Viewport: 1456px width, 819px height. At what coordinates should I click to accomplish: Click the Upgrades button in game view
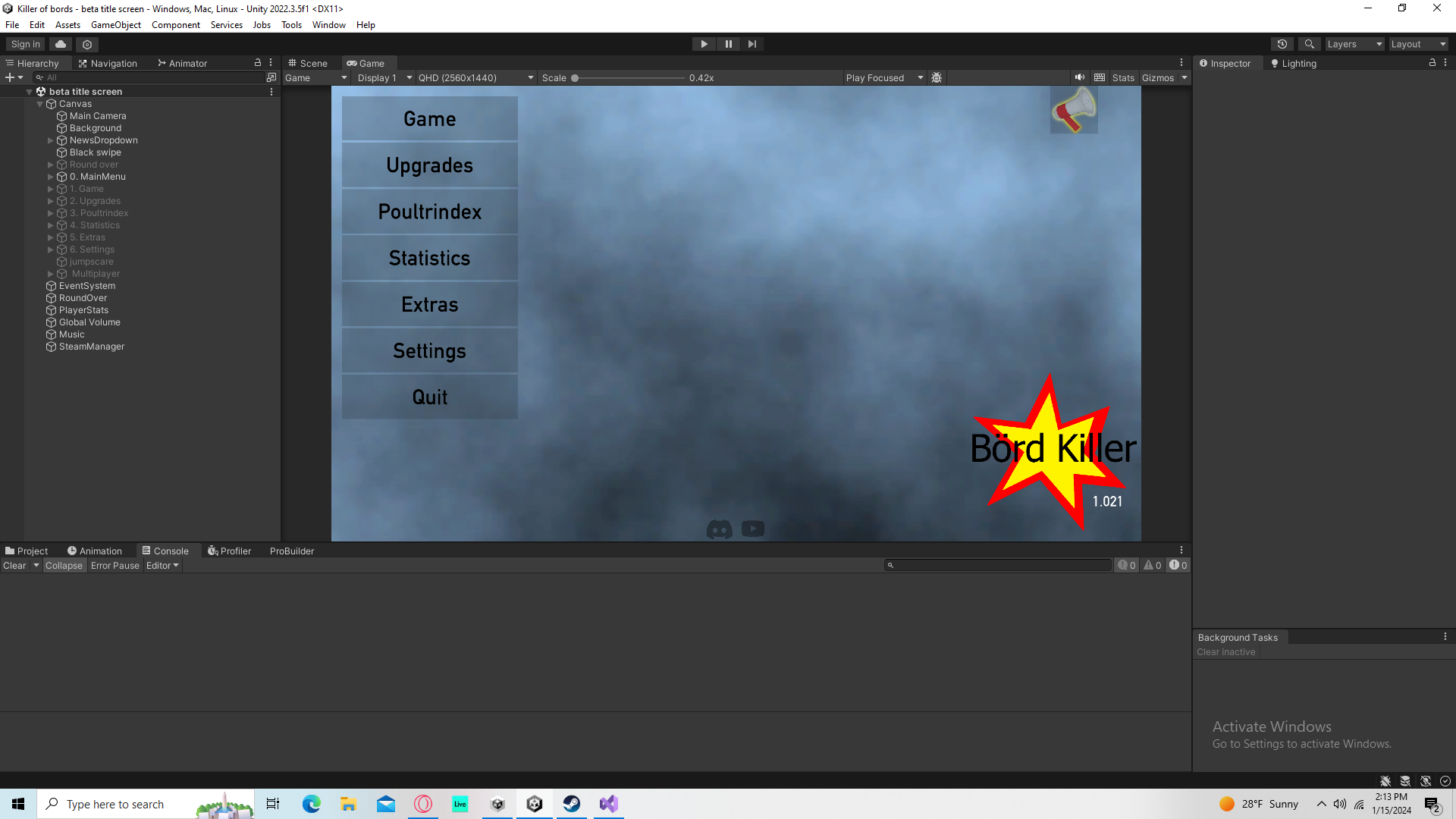430,165
